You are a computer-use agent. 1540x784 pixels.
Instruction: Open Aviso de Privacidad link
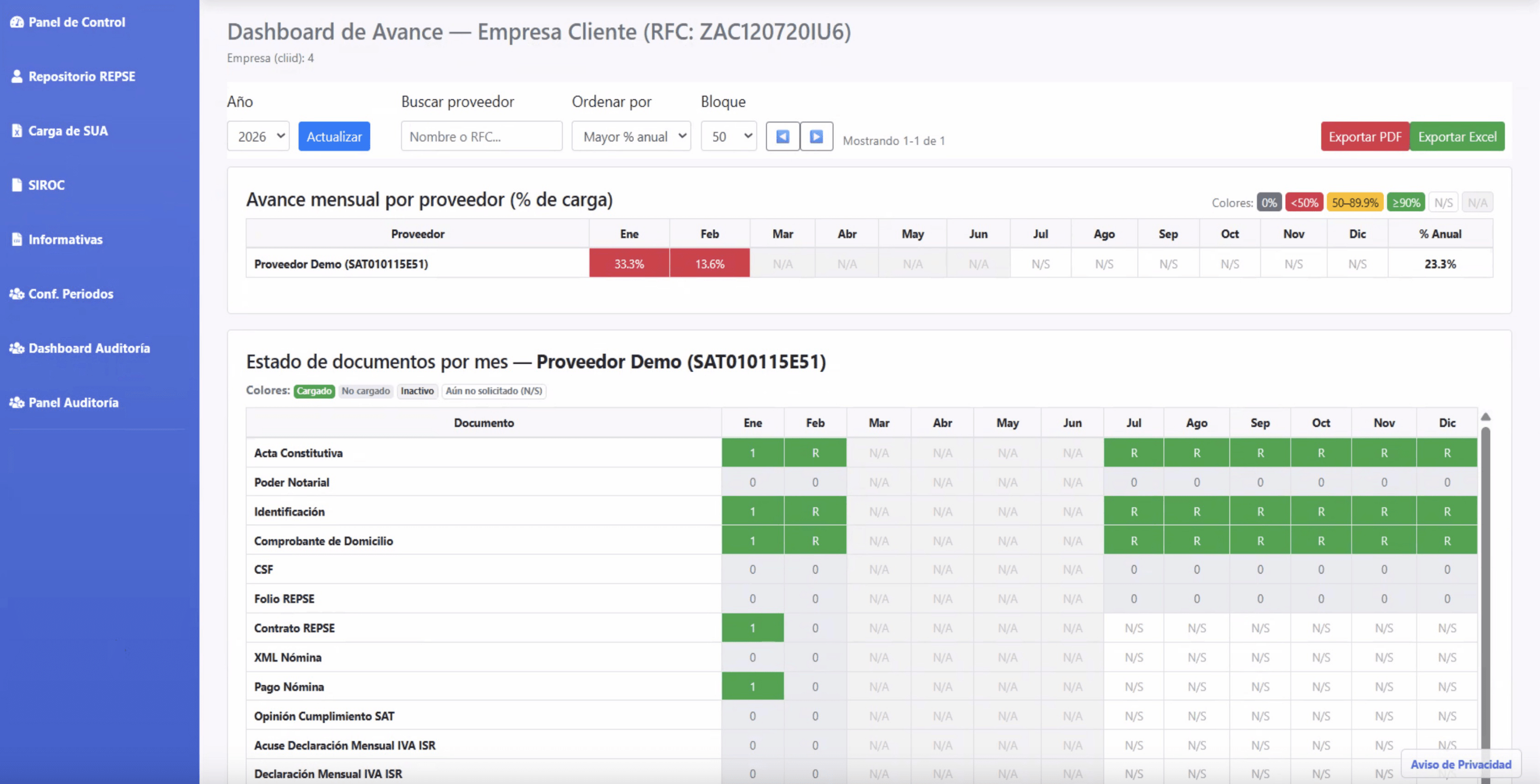[1461, 764]
